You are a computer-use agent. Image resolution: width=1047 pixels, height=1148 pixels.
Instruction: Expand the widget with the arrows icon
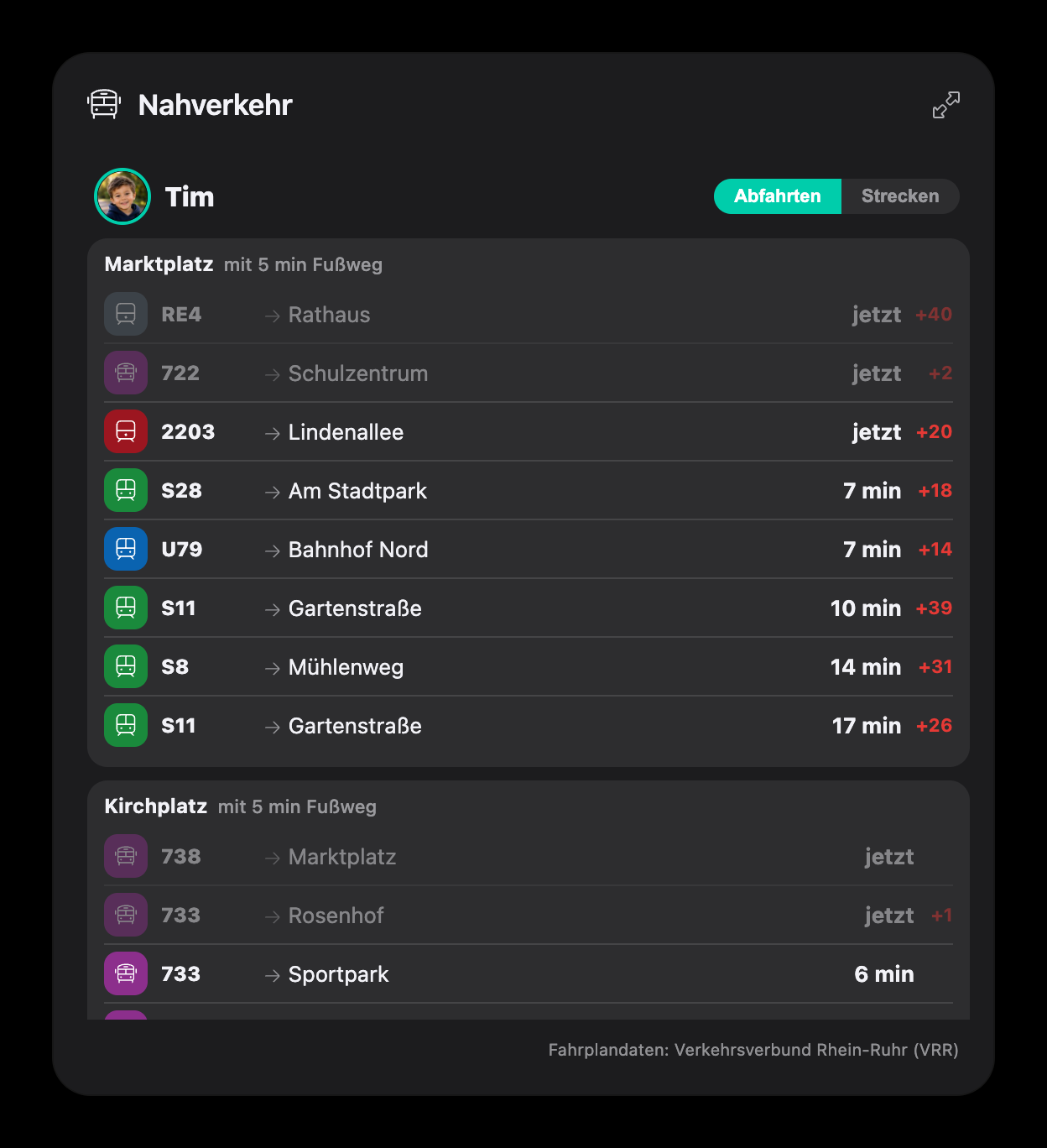pos(945,105)
